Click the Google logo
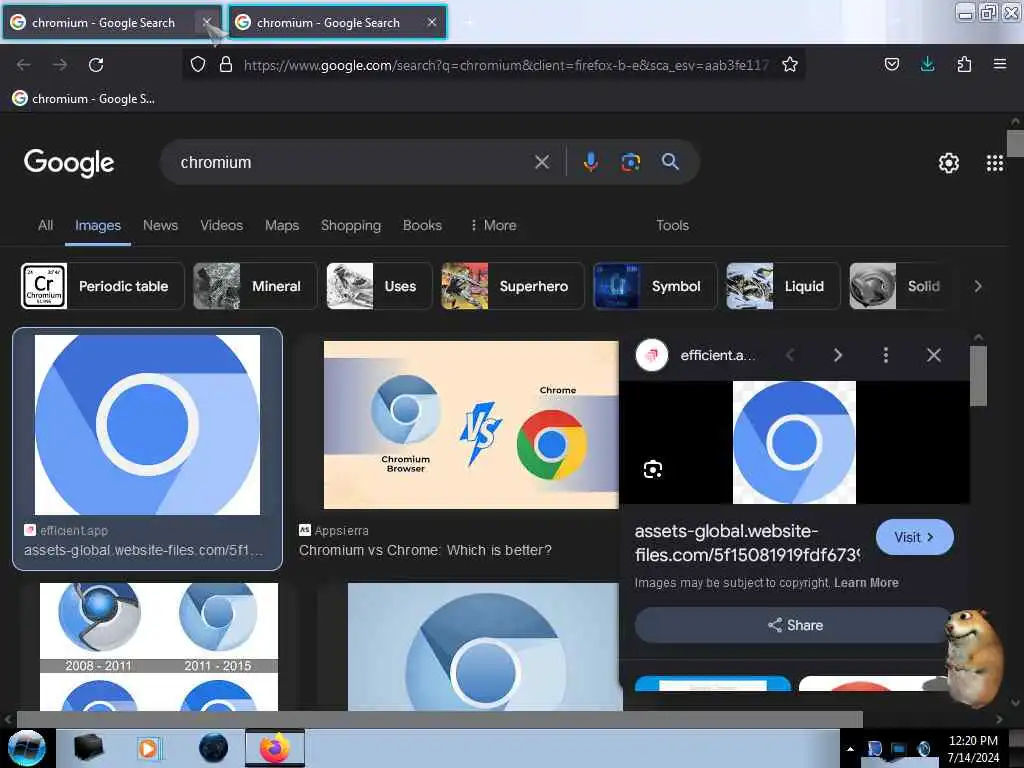Viewport: 1024px width, 768px height. tap(69, 163)
